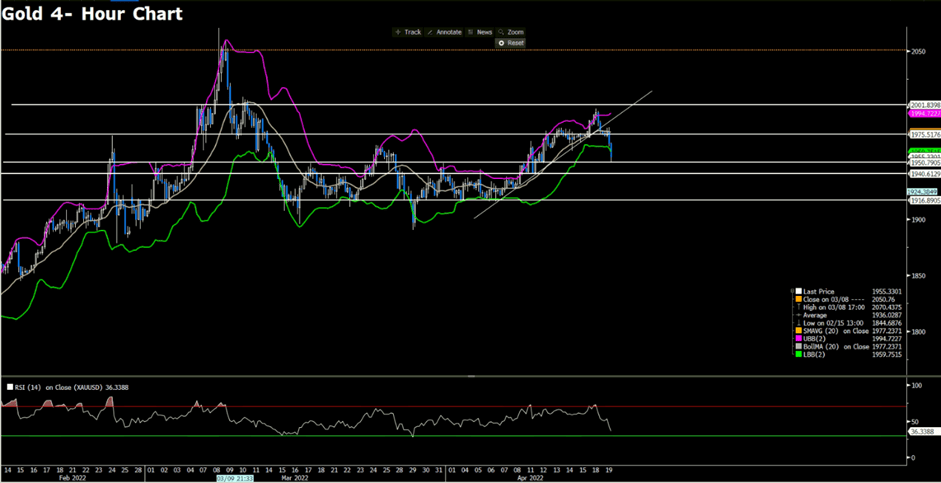This screenshot has width=941, height=483.
Task: Click the Average value 1936.0287
Action: click(x=885, y=315)
